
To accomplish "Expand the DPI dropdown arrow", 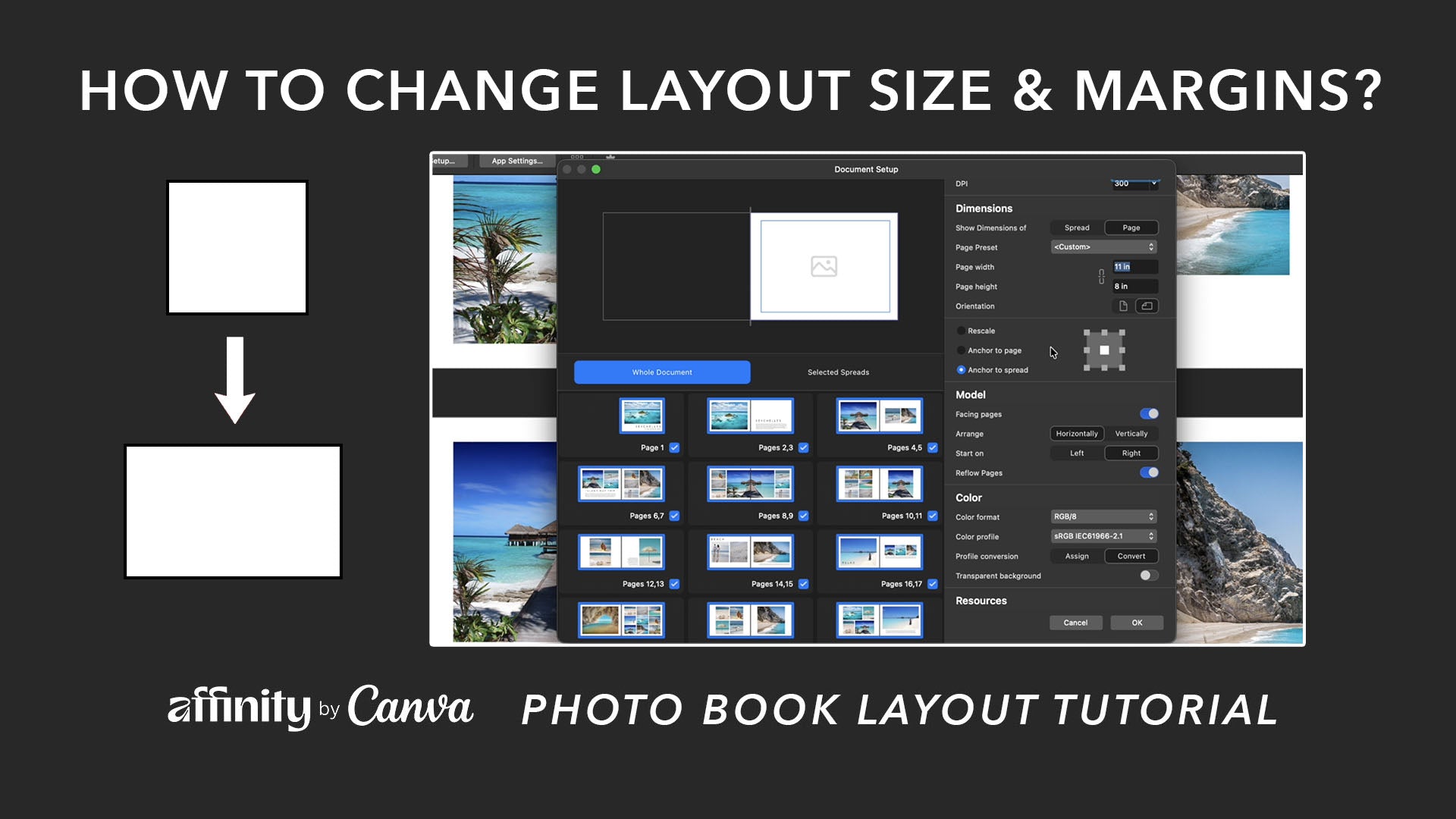I will click(x=1153, y=184).
